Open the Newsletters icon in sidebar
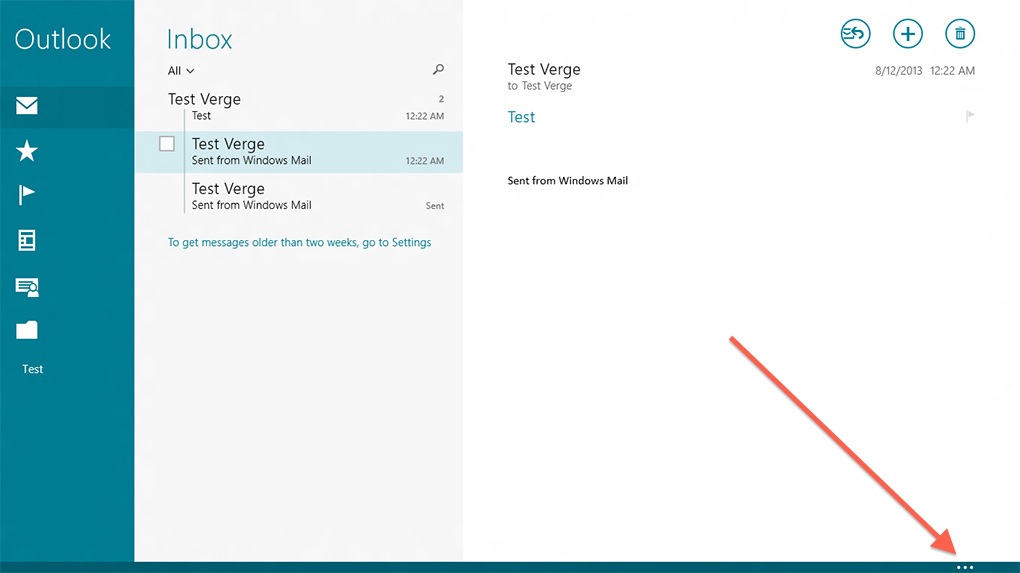Viewport: 1020px width, 573px height. coord(27,241)
